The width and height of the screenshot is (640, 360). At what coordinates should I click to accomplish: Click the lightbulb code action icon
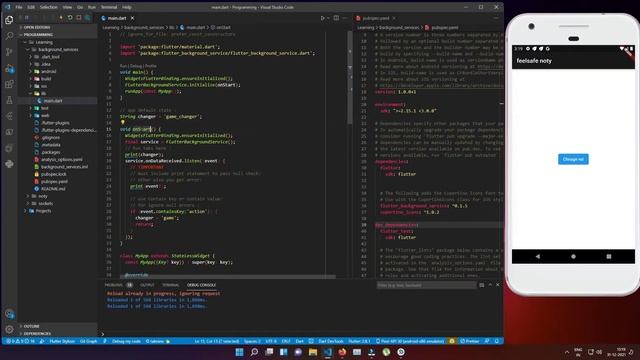point(122,122)
